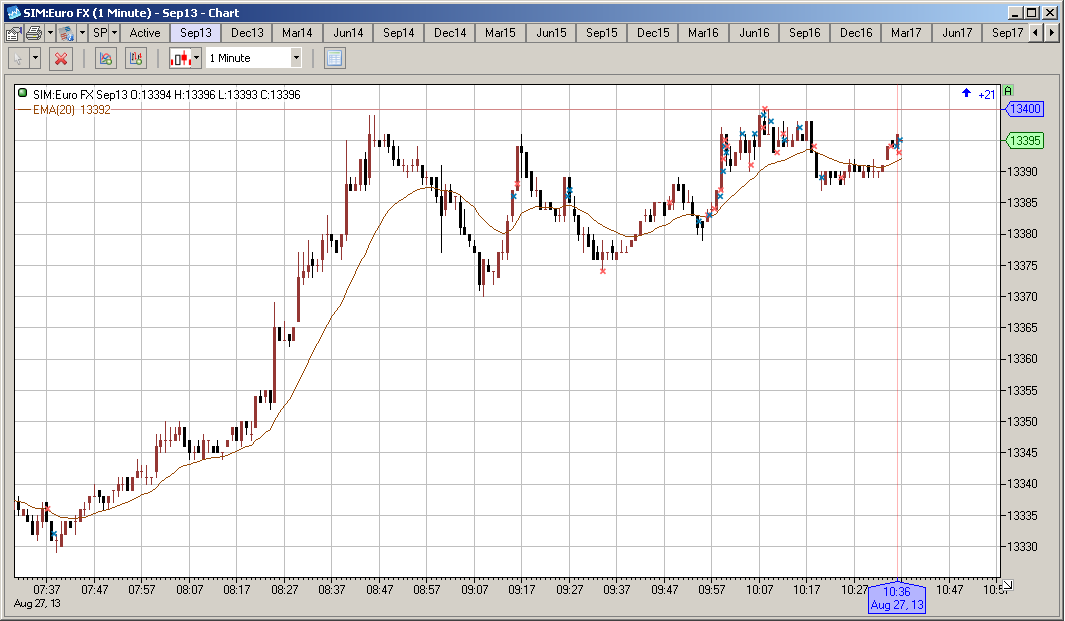
Task: Click the candlestick chart type icon
Action: (181, 58)
